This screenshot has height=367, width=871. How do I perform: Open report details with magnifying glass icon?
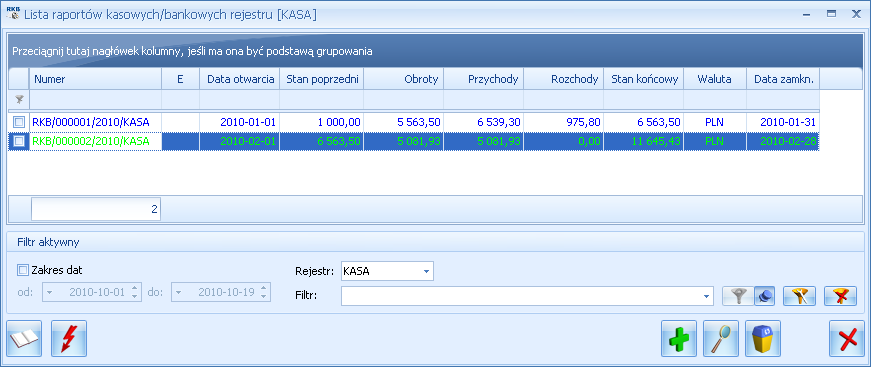pos(721,338)
